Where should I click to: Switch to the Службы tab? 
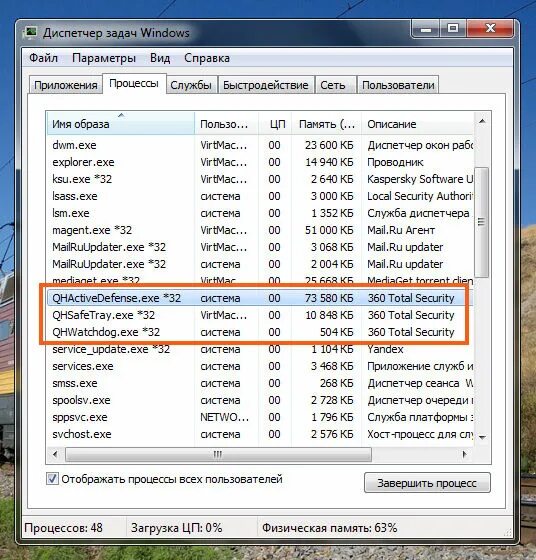tap(191, 85)
